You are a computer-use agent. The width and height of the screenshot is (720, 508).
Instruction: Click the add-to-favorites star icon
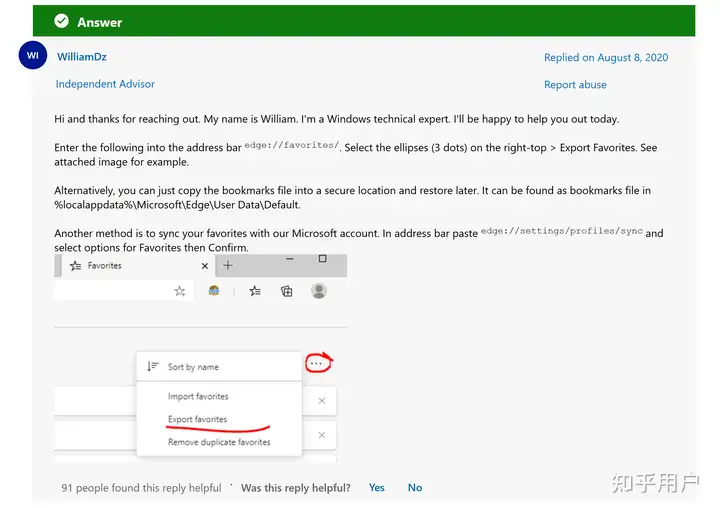(180, 291)
